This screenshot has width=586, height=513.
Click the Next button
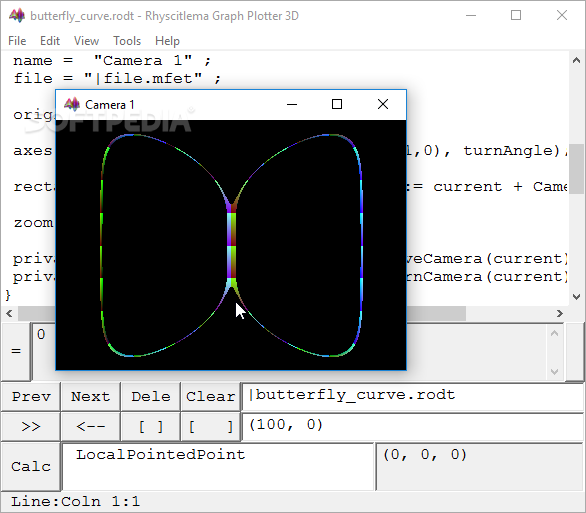pos(91,396)
